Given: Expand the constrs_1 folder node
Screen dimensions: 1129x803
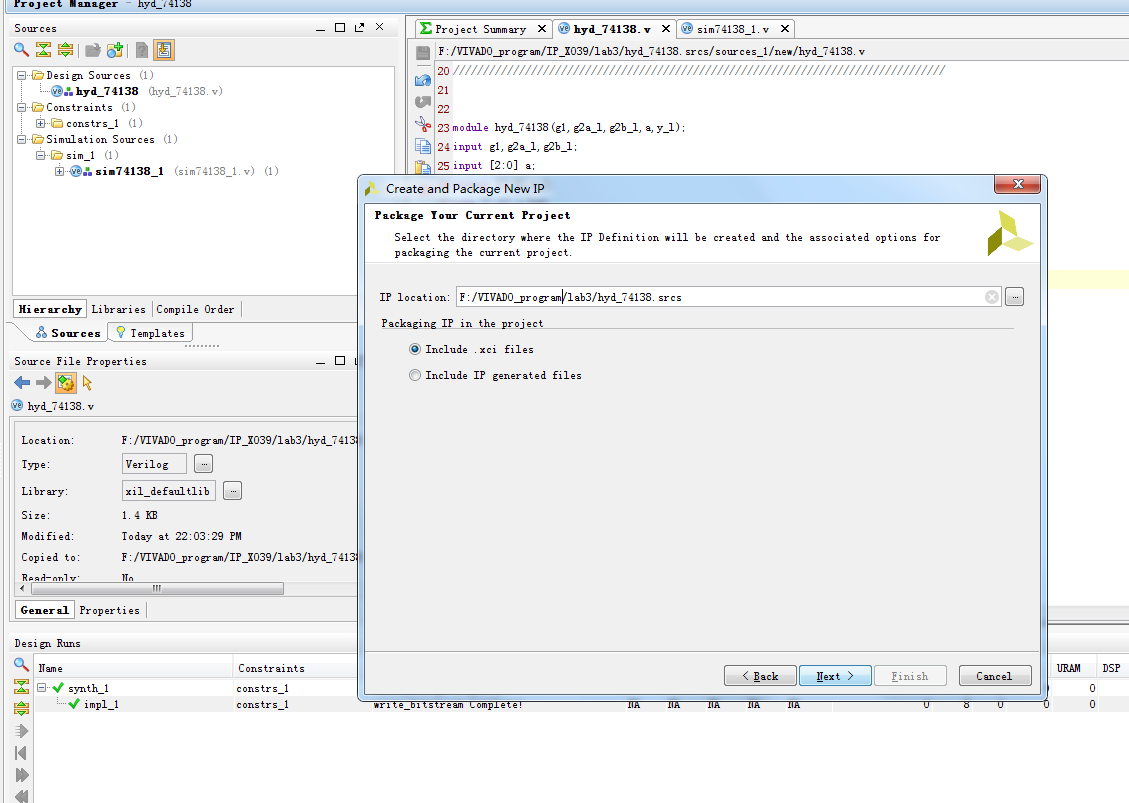Looking at the screenshot, I should coord(41,124).
